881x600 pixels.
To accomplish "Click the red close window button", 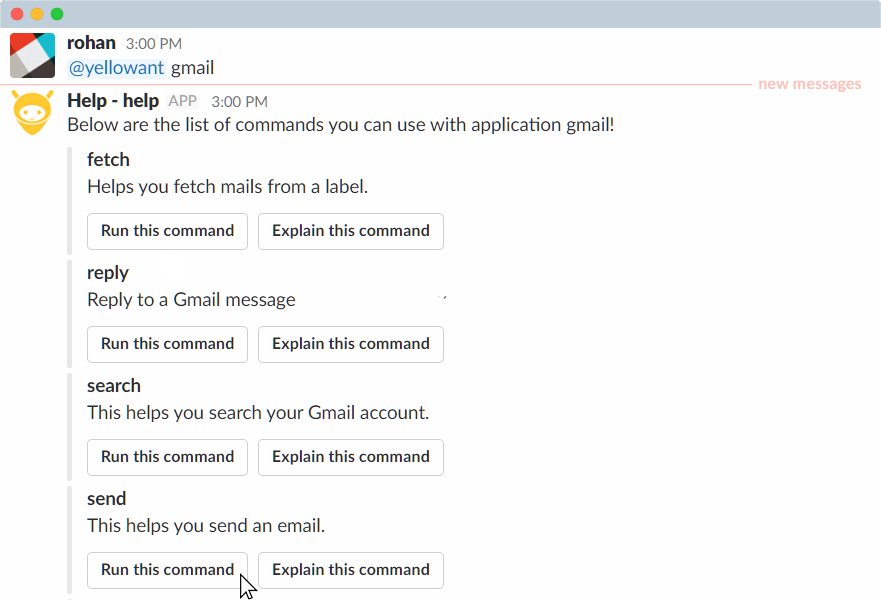I will (17, 14).
